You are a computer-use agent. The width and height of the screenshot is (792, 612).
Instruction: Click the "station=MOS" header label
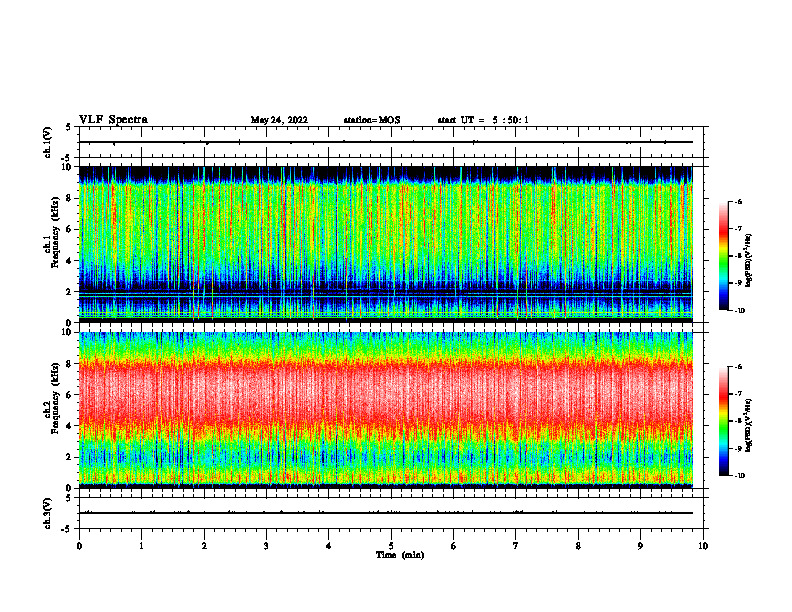point(372,120)
